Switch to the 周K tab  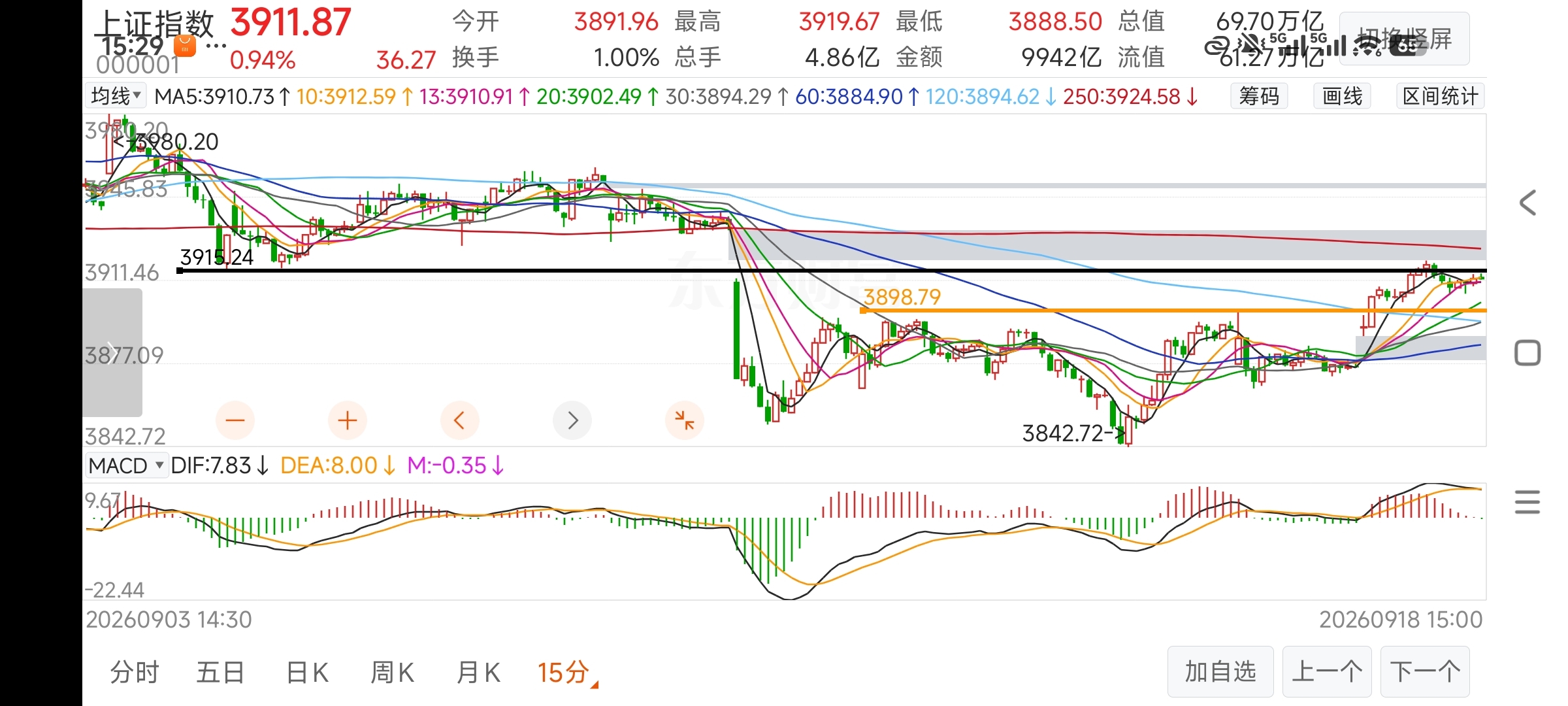[392, 672]
